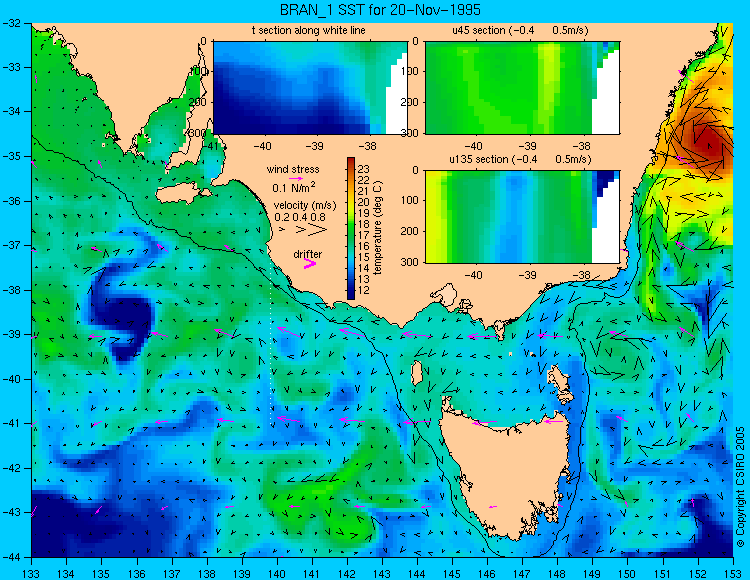750x580 pixels.
Task: Click the magenta wind stress arrow in legend
Action: 296,178
